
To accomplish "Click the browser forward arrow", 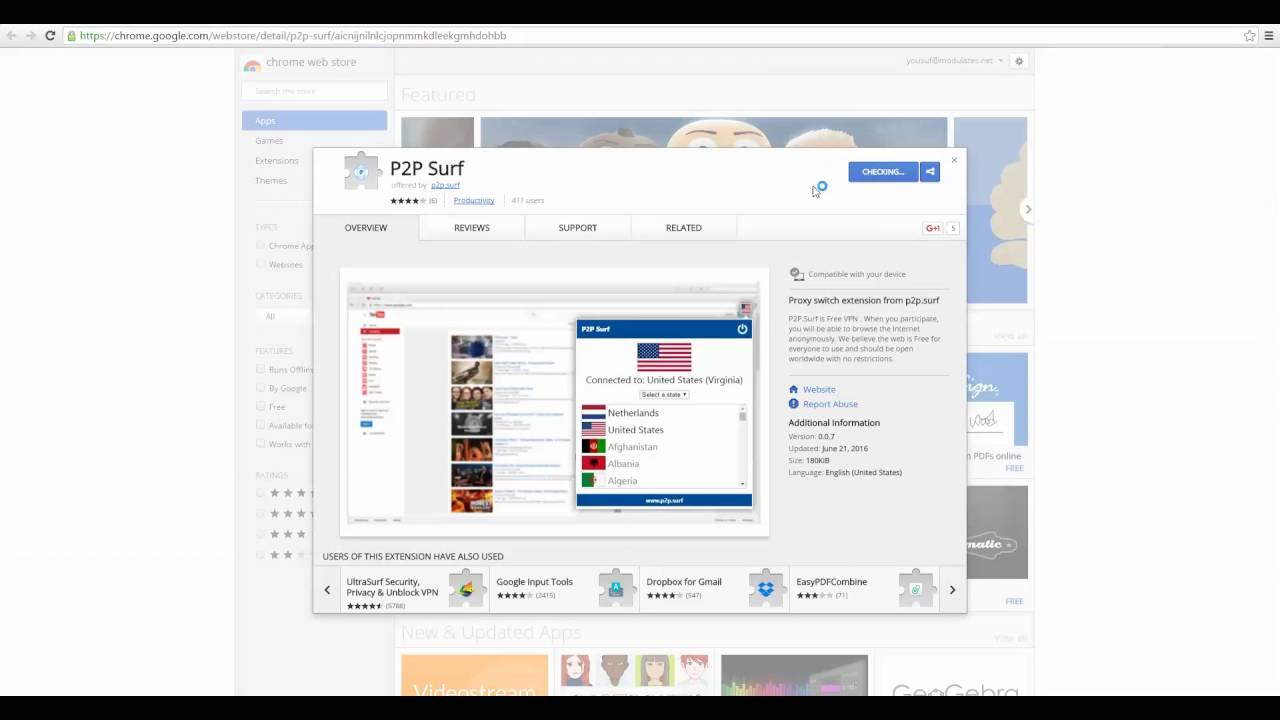I will [x=31, y=35].
